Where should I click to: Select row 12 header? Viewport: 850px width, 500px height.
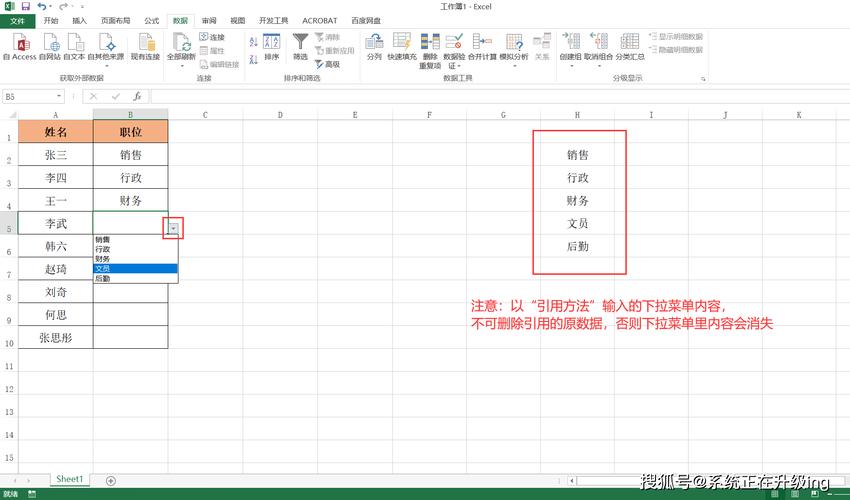point(9,383)
